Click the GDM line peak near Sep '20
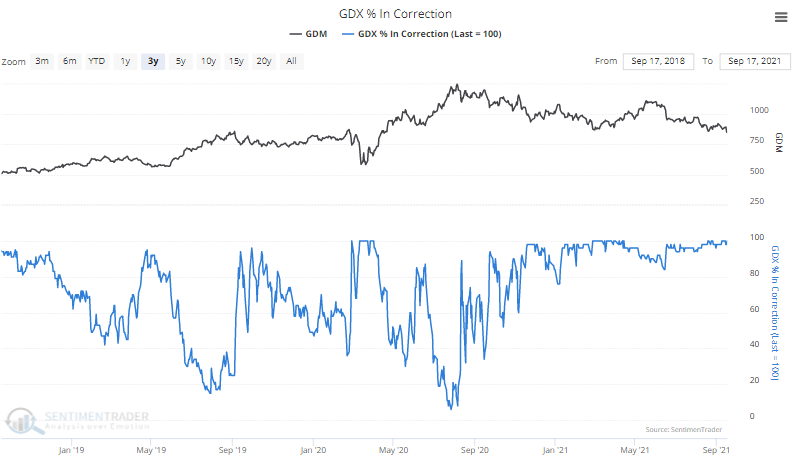795x465 pixels. [455, 86]
